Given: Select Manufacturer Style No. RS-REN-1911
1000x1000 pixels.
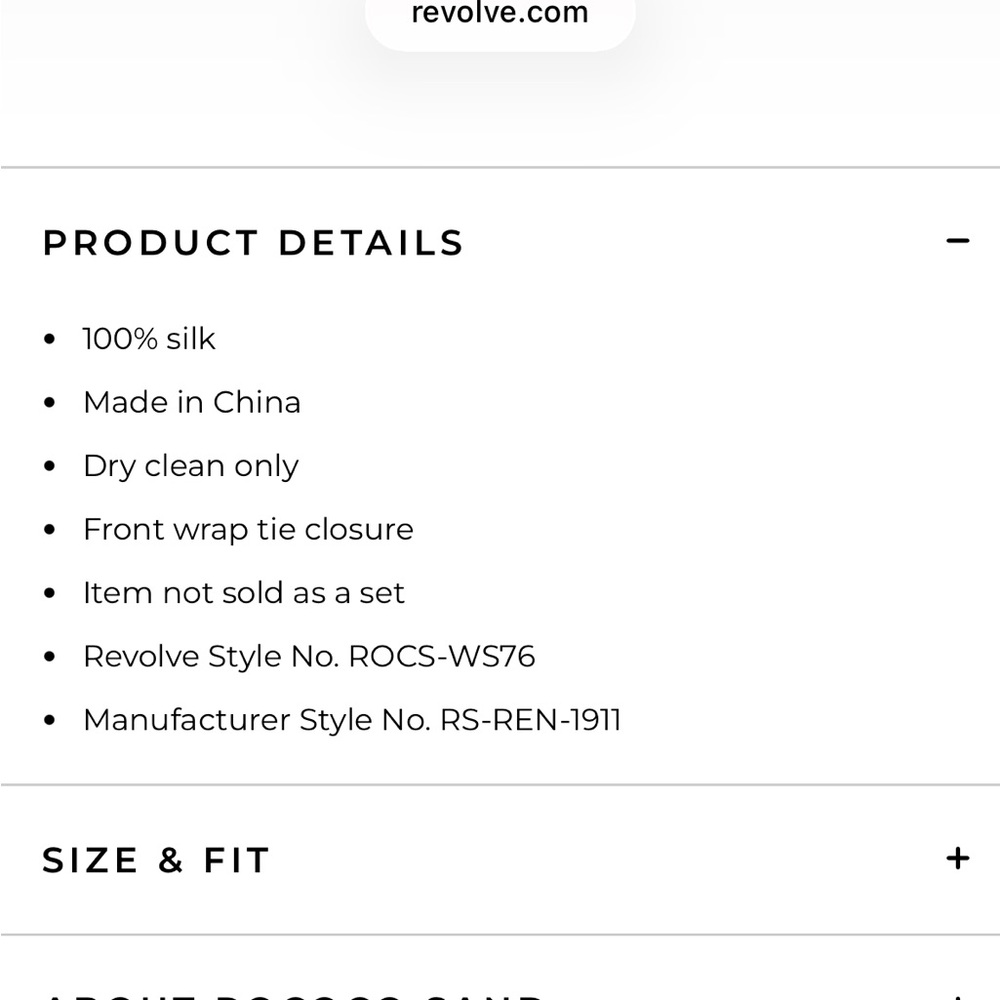Looking at the screenshot, I should [x=352, y=720].
